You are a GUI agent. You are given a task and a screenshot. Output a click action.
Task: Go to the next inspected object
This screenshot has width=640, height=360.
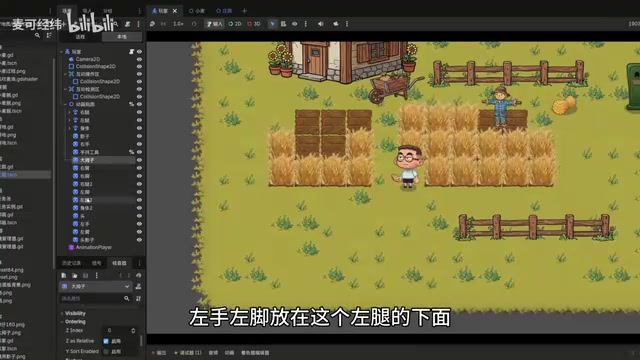click(x=129, y=276)
